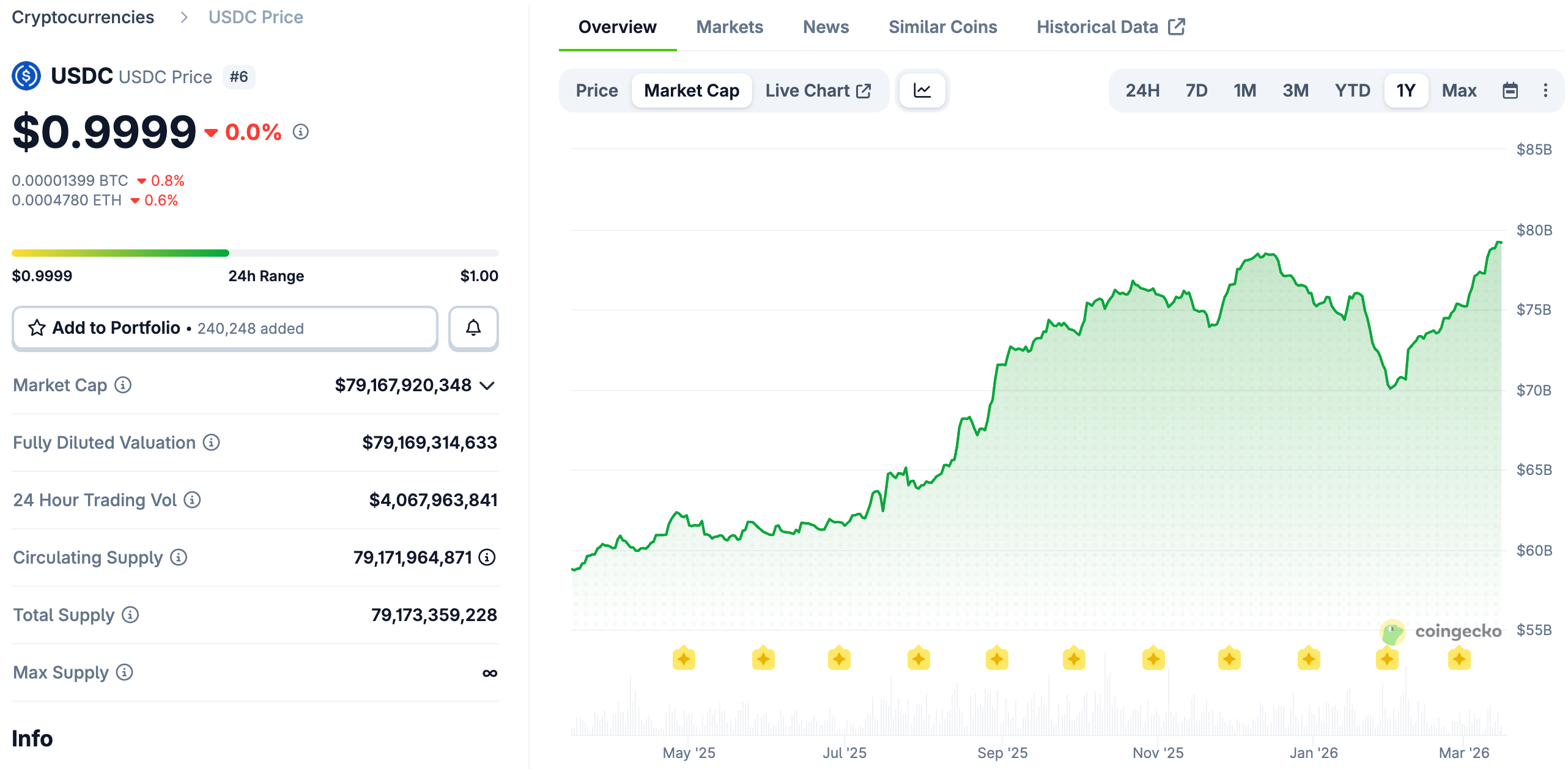Viewport: 1568px width, 769px height.
Task: Click the 24h Range progress bar
Action: pyautogui.click(x=255, y=253)
